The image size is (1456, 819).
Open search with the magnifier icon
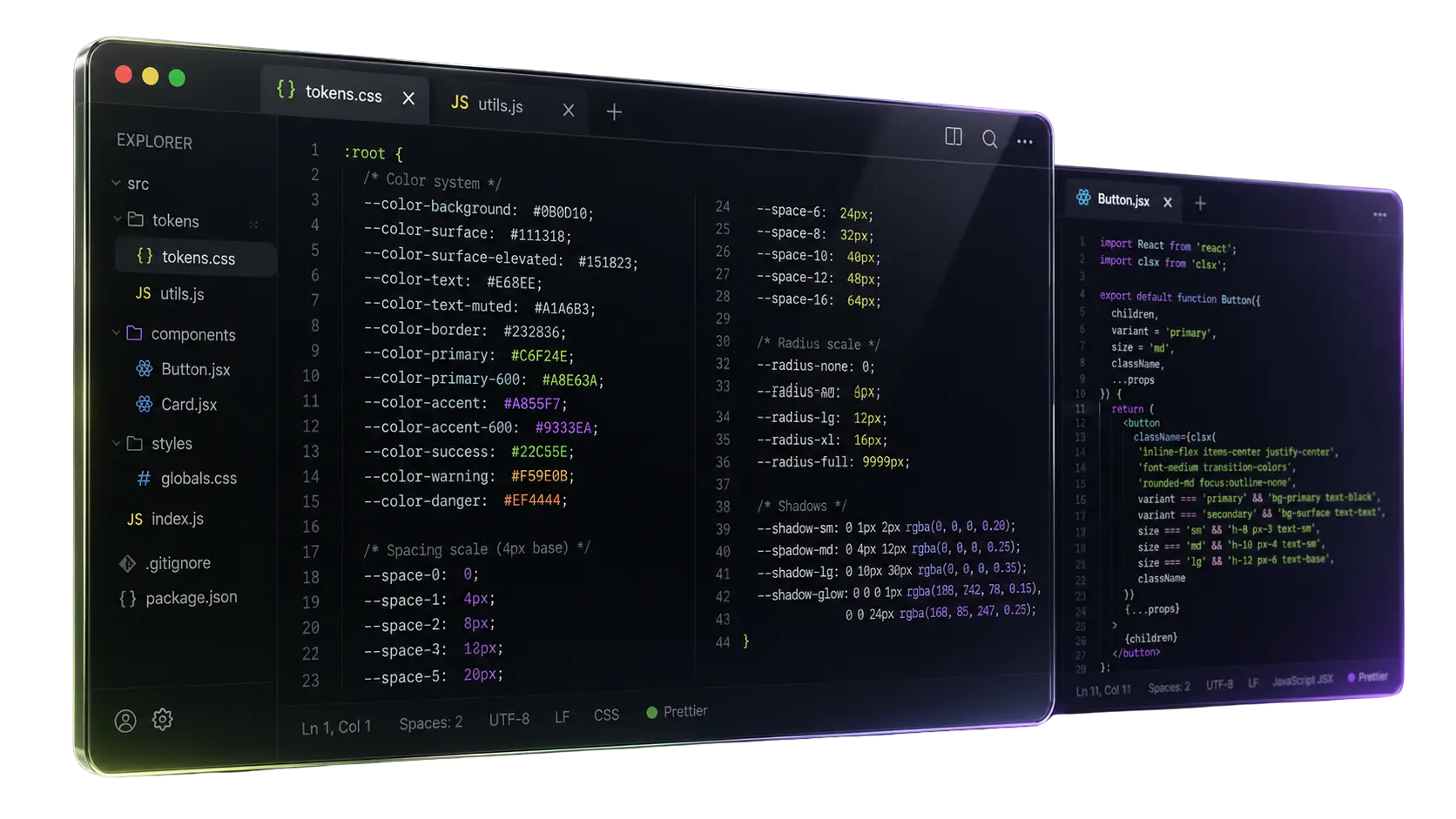(990, 139)
